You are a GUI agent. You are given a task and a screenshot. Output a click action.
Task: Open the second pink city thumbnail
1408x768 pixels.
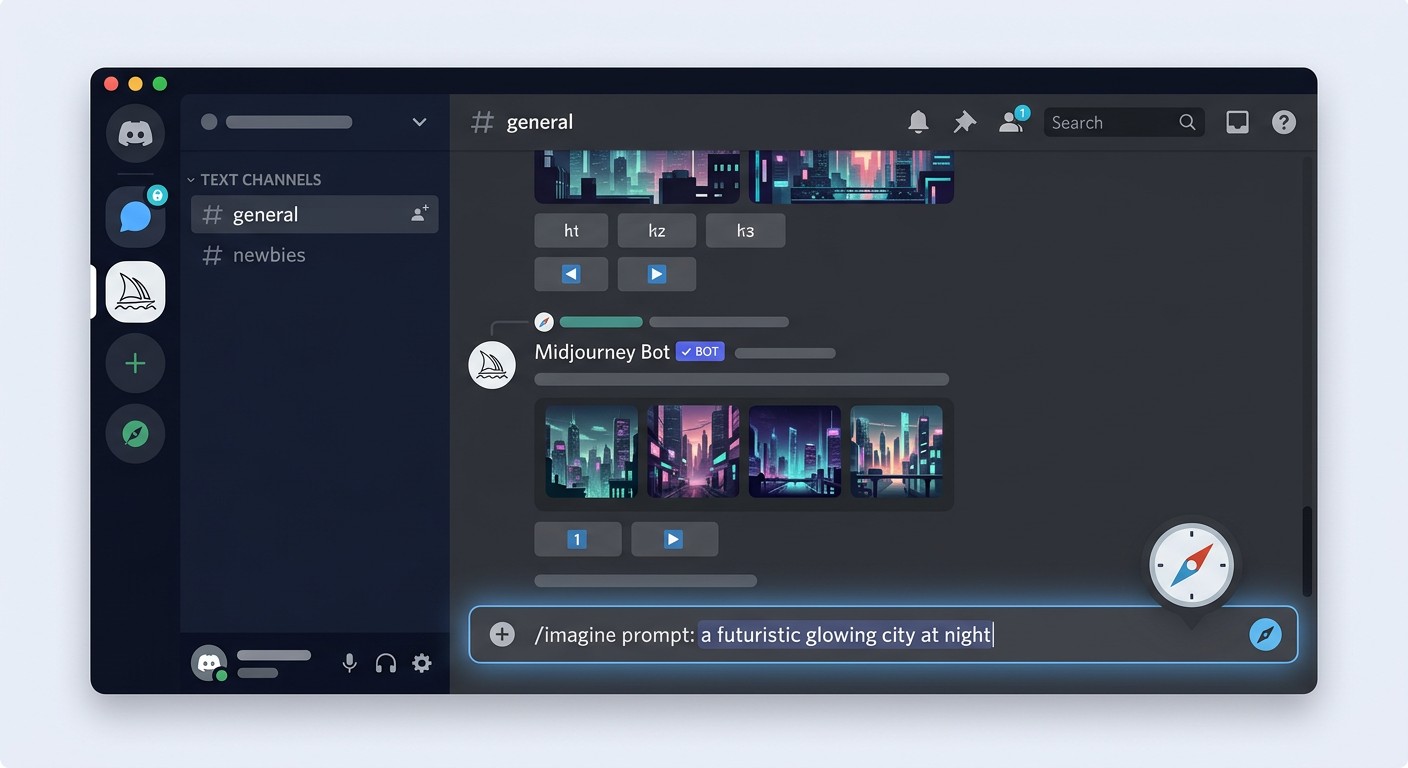(693, 451)
